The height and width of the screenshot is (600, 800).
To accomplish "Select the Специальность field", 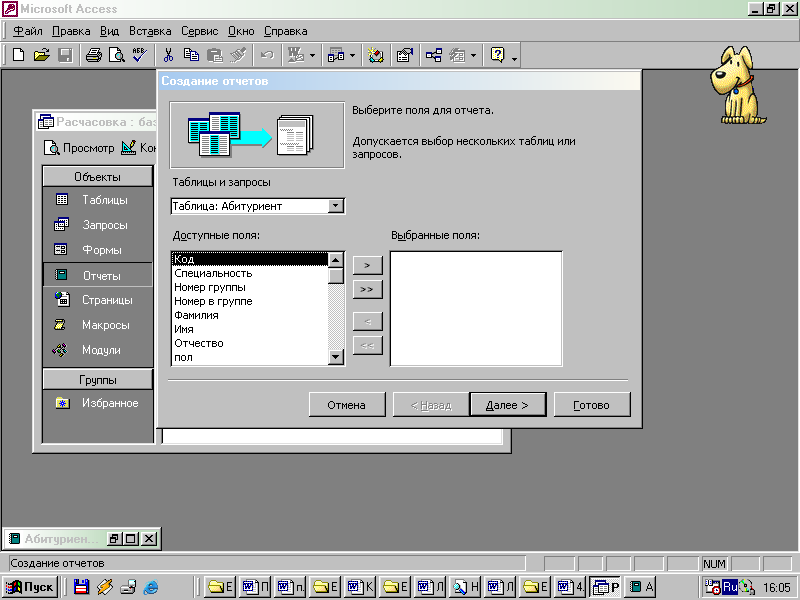I will (249, 273).
